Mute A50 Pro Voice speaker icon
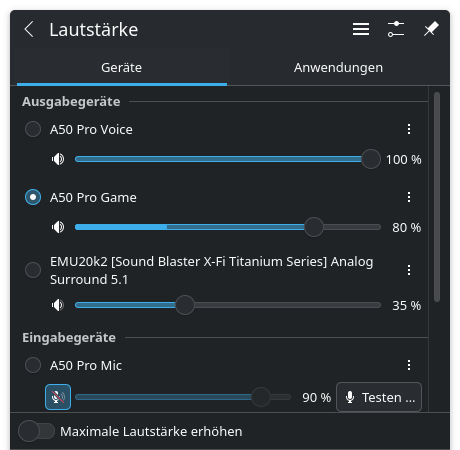The width and height of the screenshot is (460, 450). pyautogui.click(x=58, y=159)
